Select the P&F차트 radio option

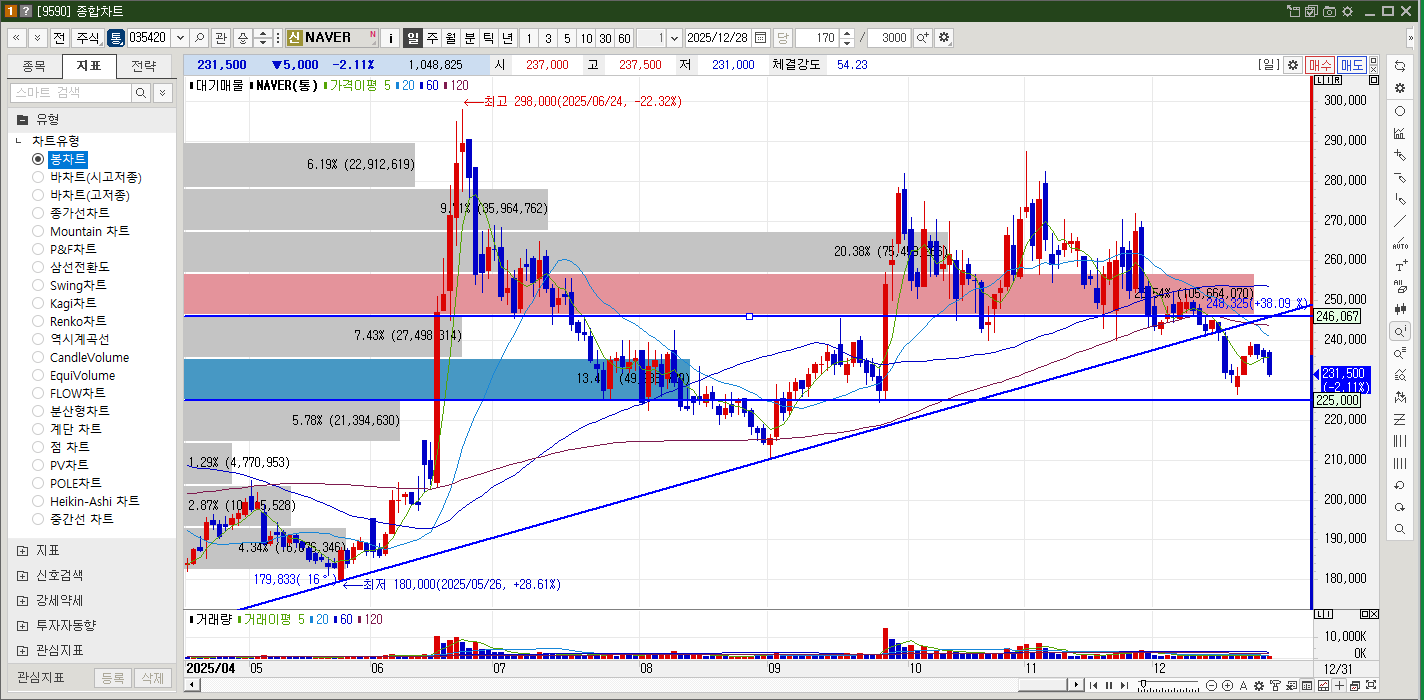pos(38,249)
